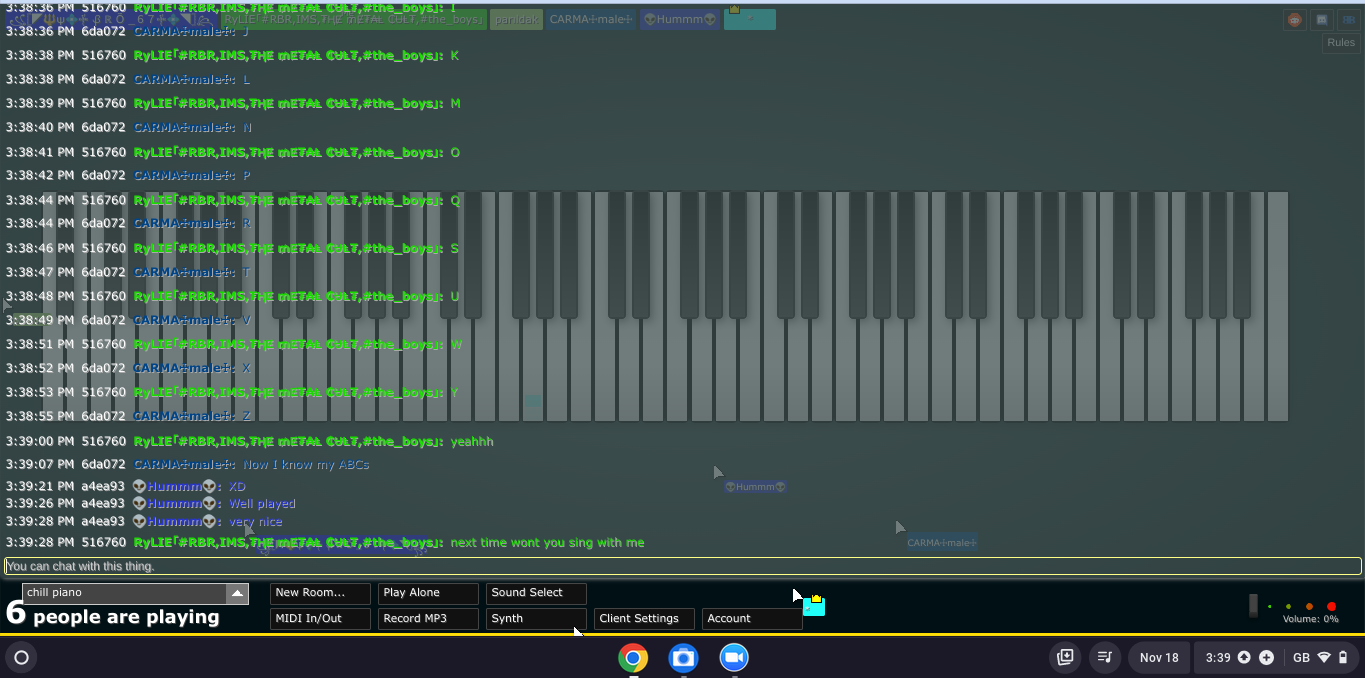Open Client Settings

[x=644, y=619]
